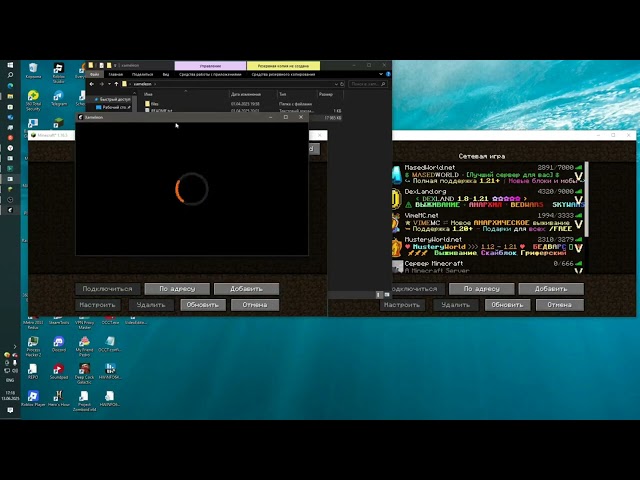640x480 pixels.
Task: Click the taskbar clock showing the date
Action: pos(10,395)
